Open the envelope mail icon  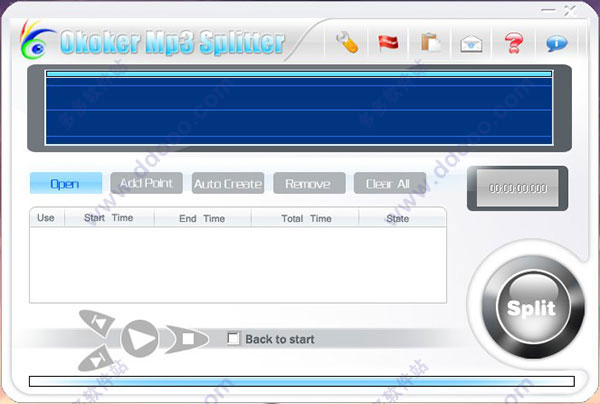pos(471,44)
